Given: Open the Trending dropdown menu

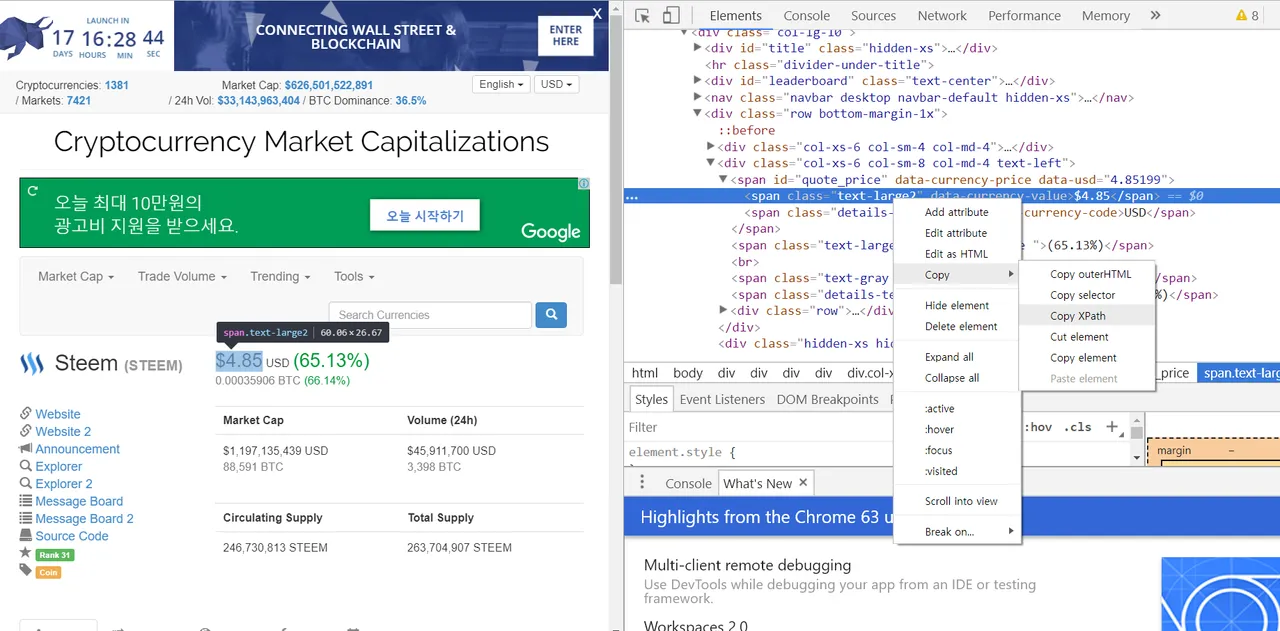Looking at the screenshot, I should (x=280, y=277).
